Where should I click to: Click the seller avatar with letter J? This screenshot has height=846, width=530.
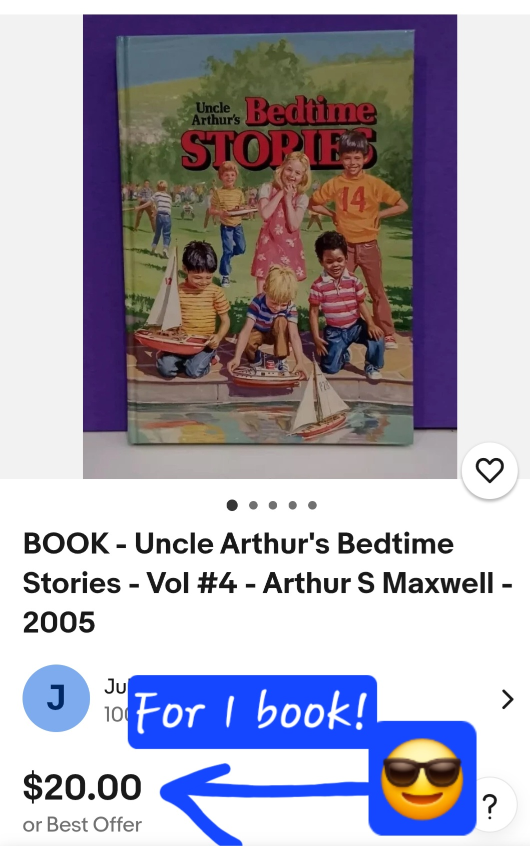click(56, 698)
